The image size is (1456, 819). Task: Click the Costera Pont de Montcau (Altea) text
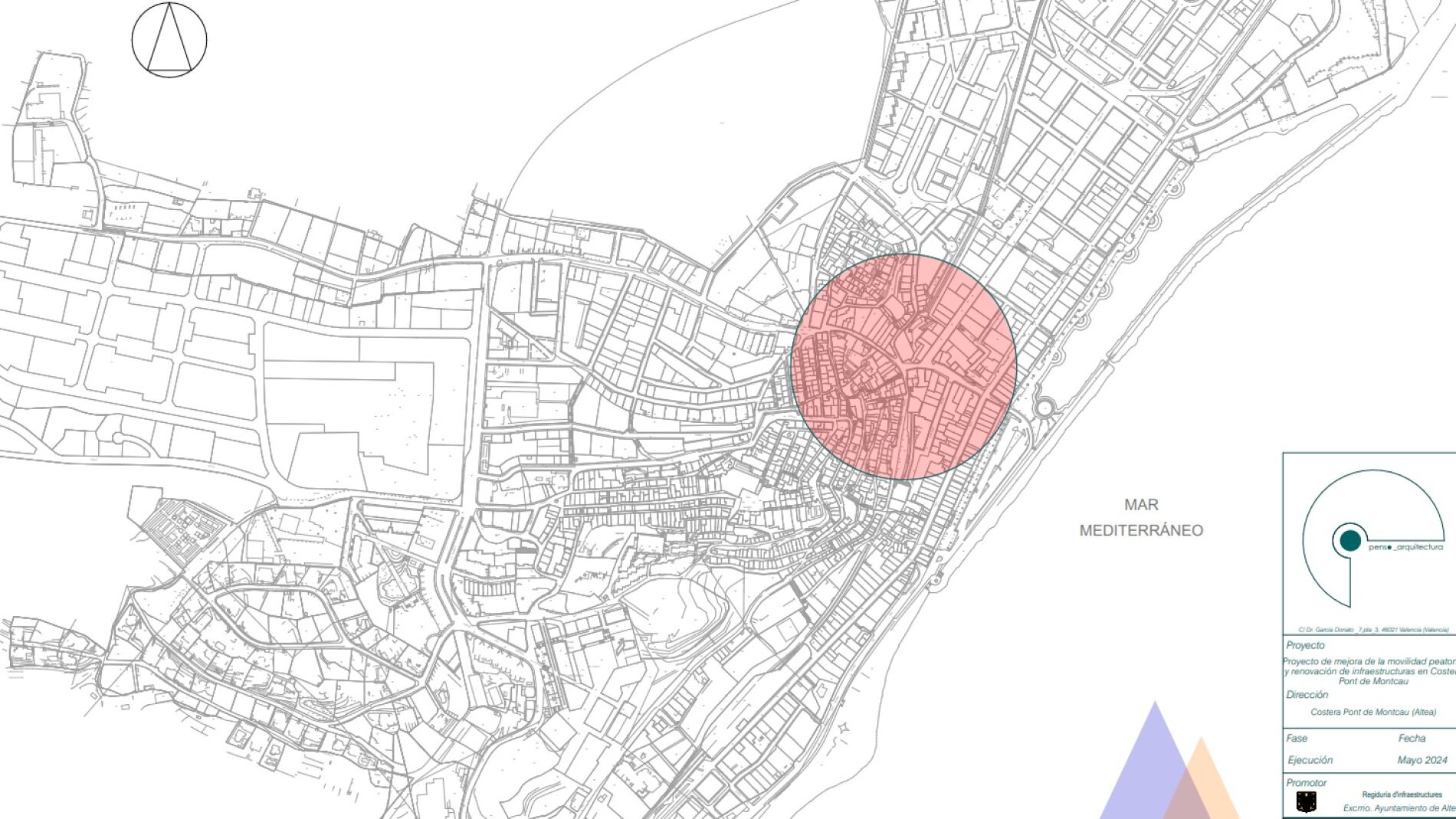coord(1373,712)
